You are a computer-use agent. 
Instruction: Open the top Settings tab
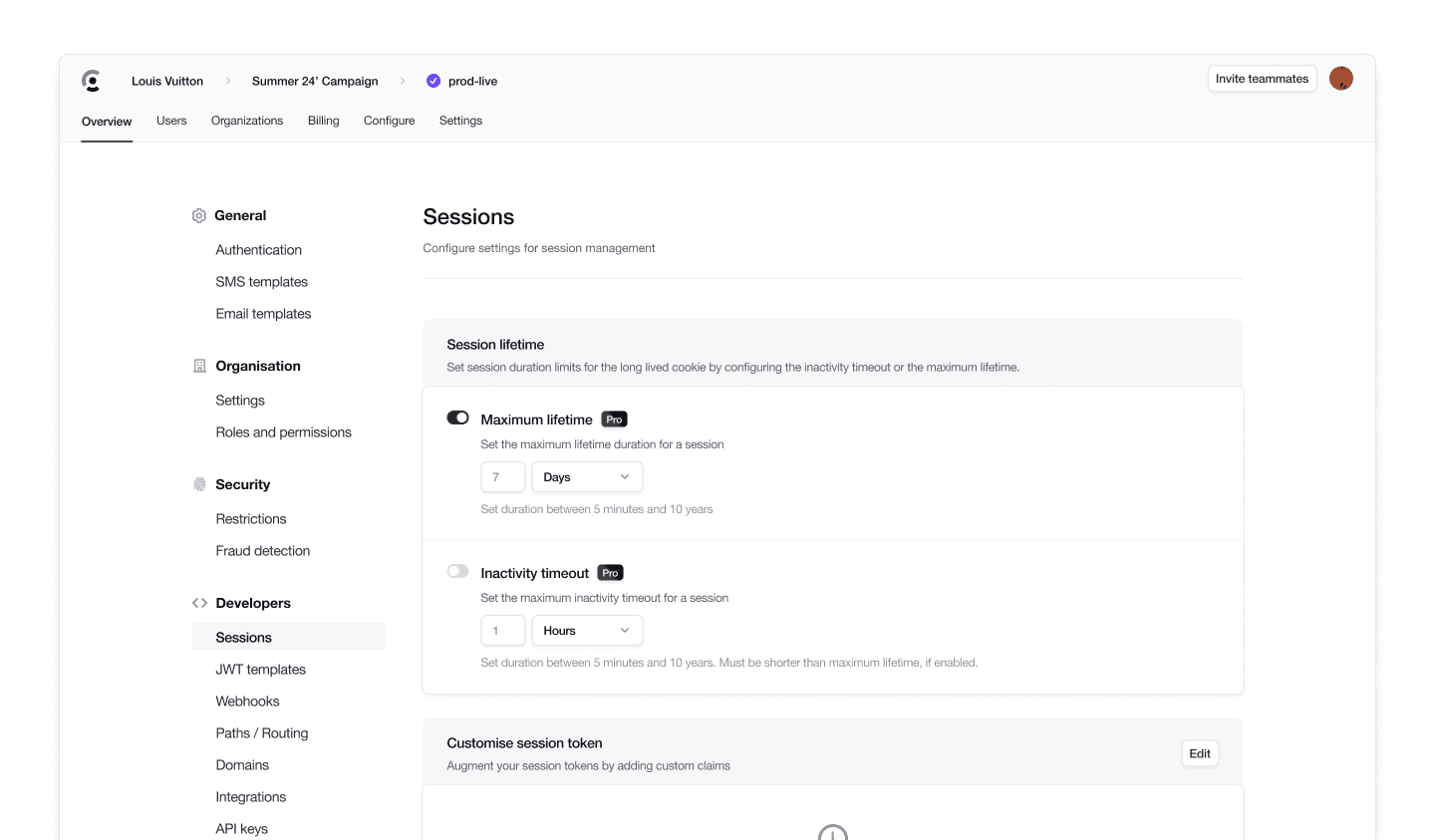[460, 121]
